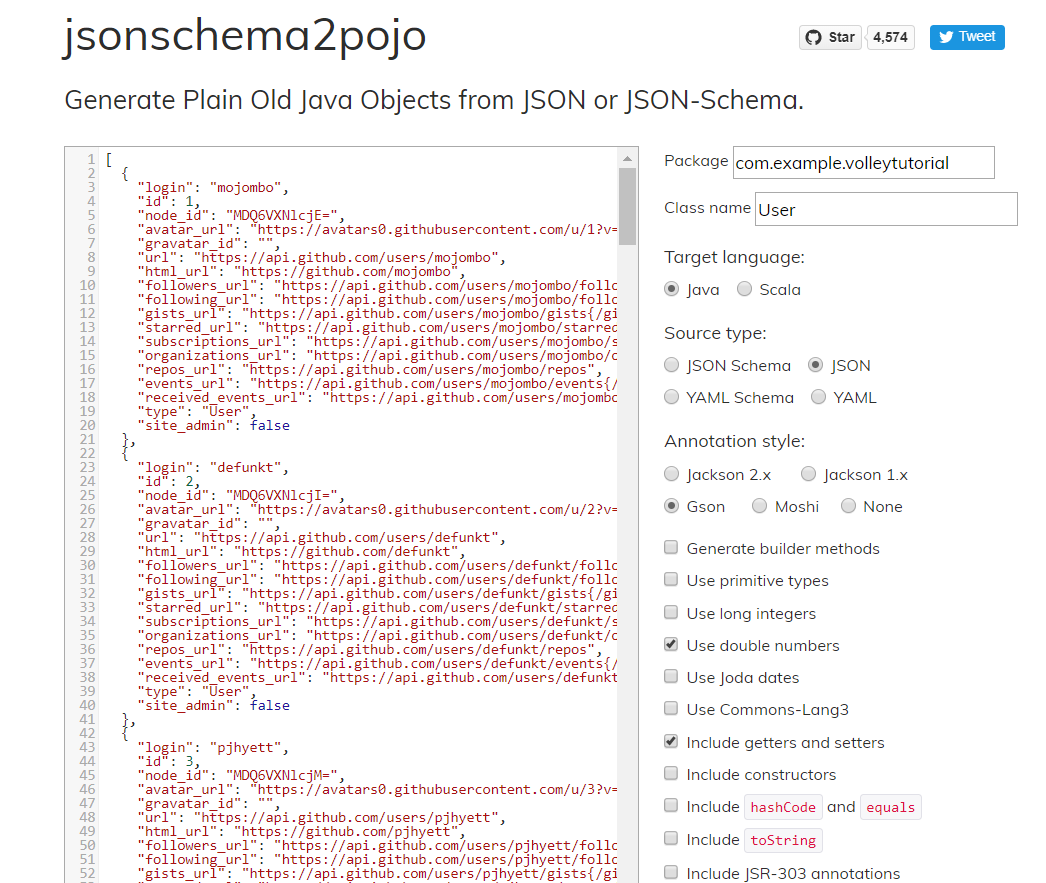Select Java as target language

click(672, 289)
